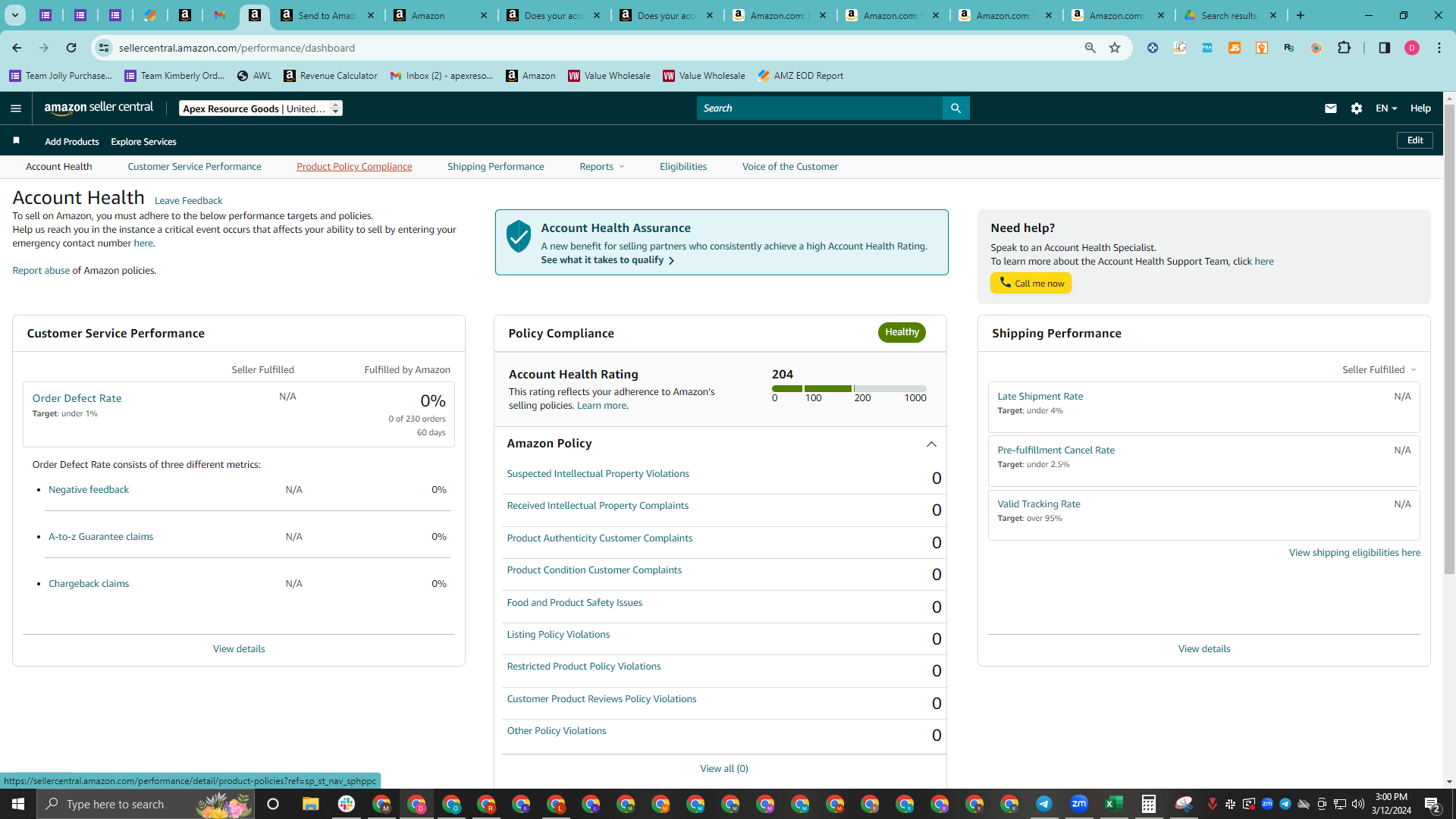Screen dimensions: 1456x819
Task: Click the Report abuse link
Action: click(x=41, y=271)
